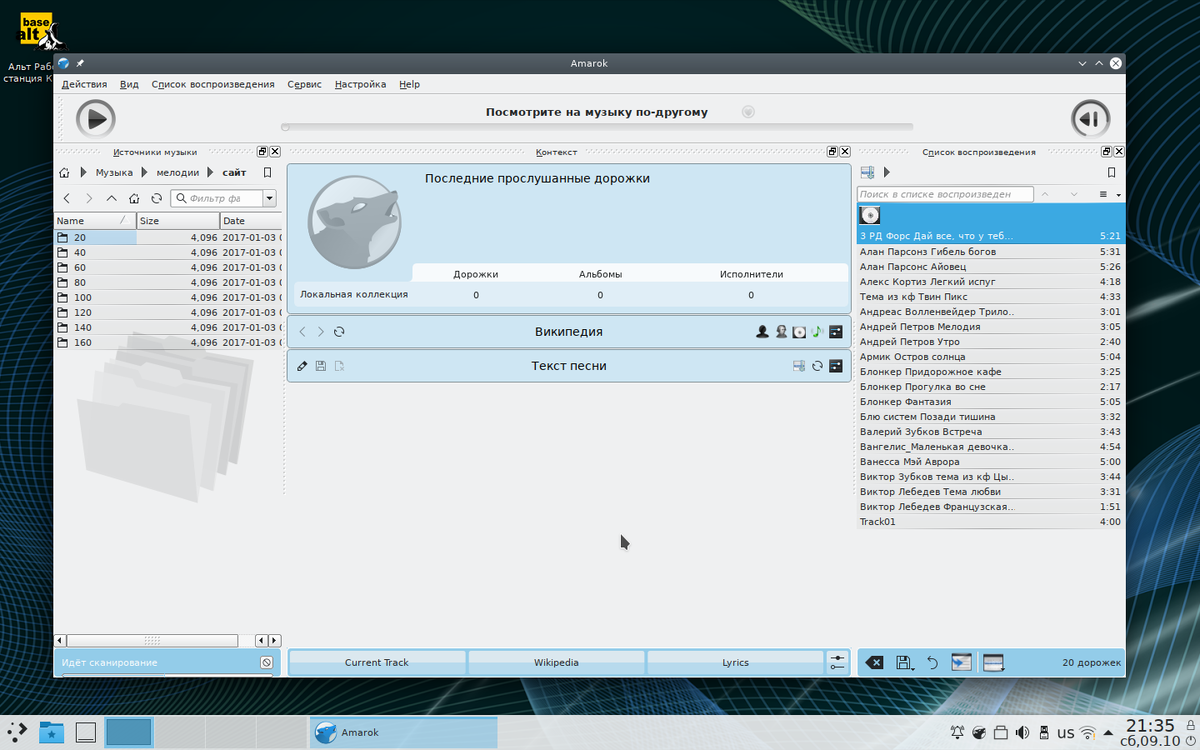The height and width of the screenshot is (750, 1200).
Task: Sort files by Name column
Action: pyautogui.click(x=94, y=221)
